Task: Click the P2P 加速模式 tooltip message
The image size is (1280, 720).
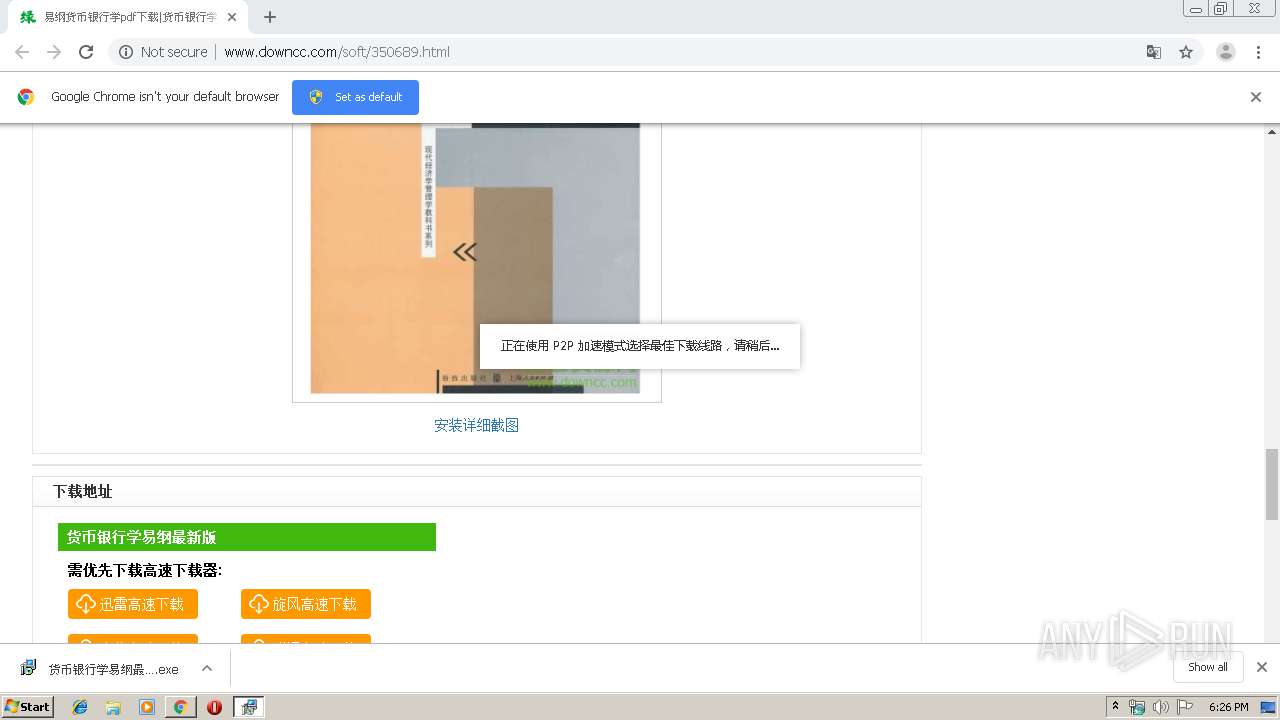Action: click(640, 346)
